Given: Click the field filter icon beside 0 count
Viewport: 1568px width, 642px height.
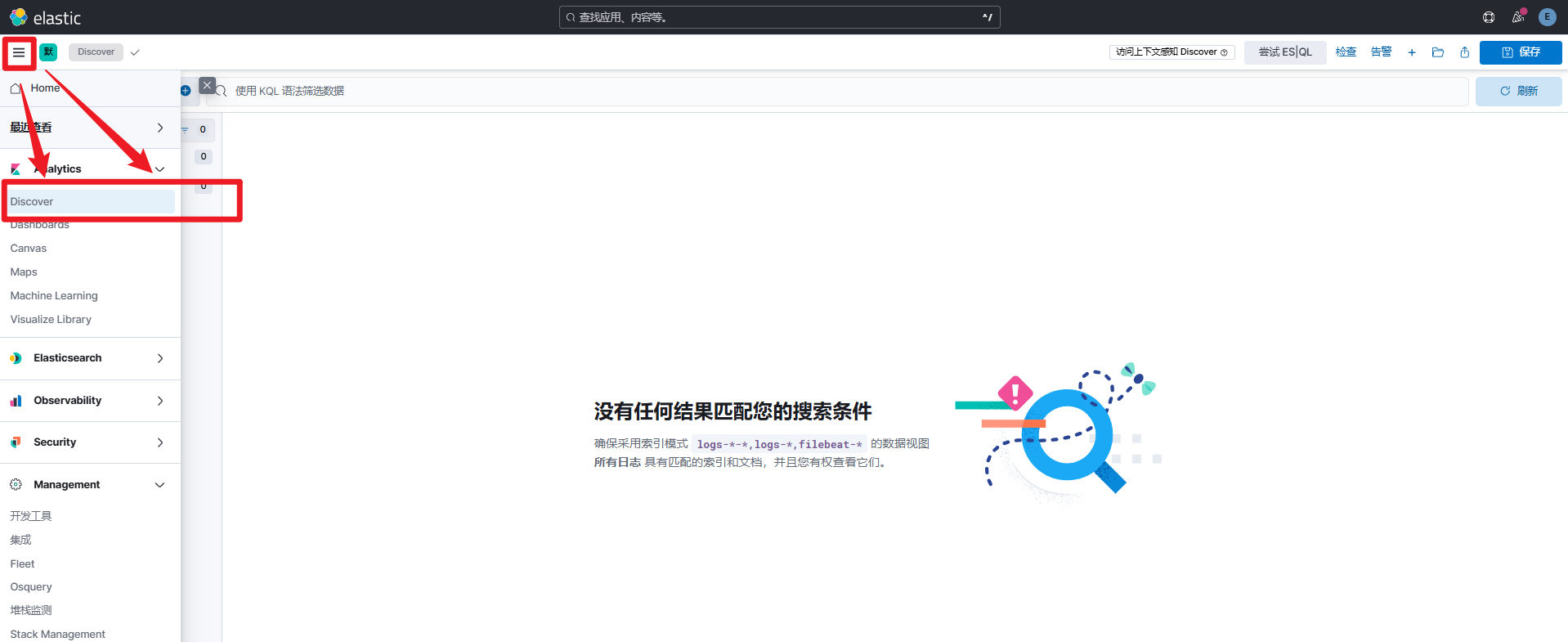Looking at the screenshot, I should point(185,130).
